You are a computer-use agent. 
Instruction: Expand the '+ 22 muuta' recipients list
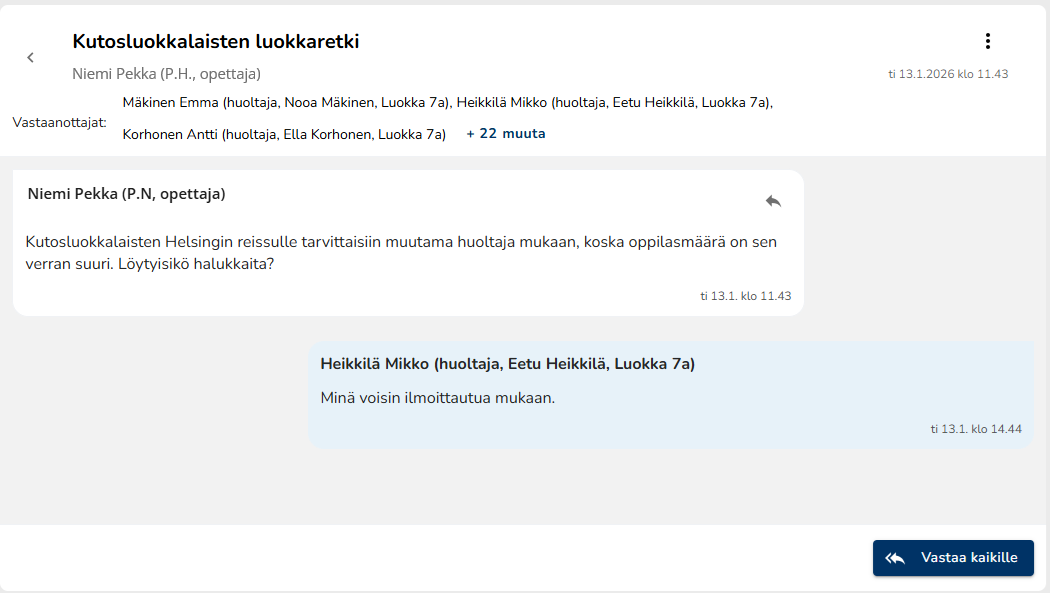point(506,134)
